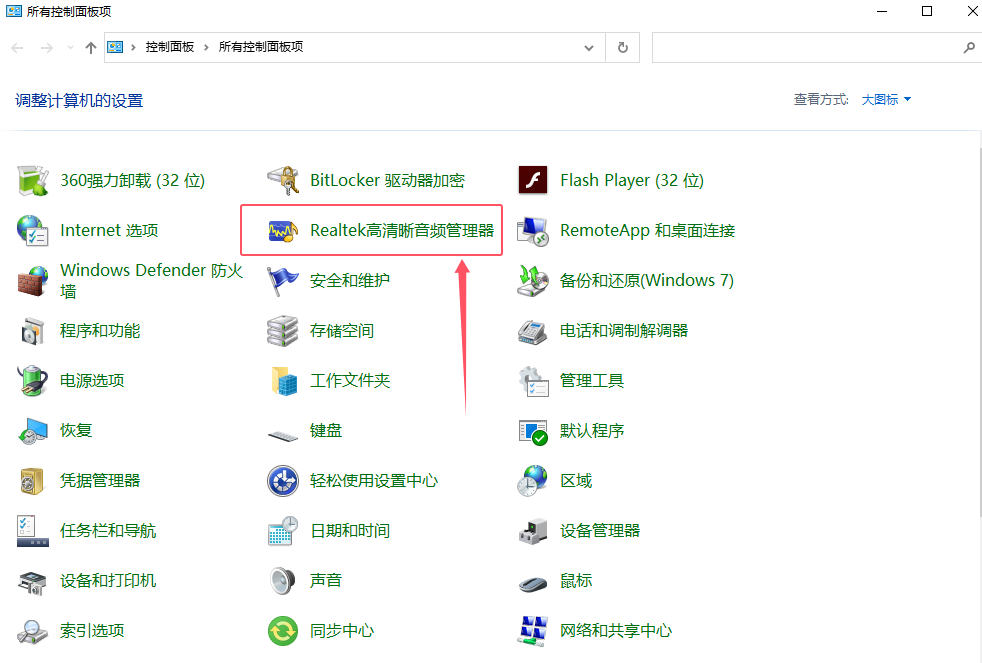This screenshot has height=663, width=982.
Task: Open the 同步中心 green icon
Action: 283,631
